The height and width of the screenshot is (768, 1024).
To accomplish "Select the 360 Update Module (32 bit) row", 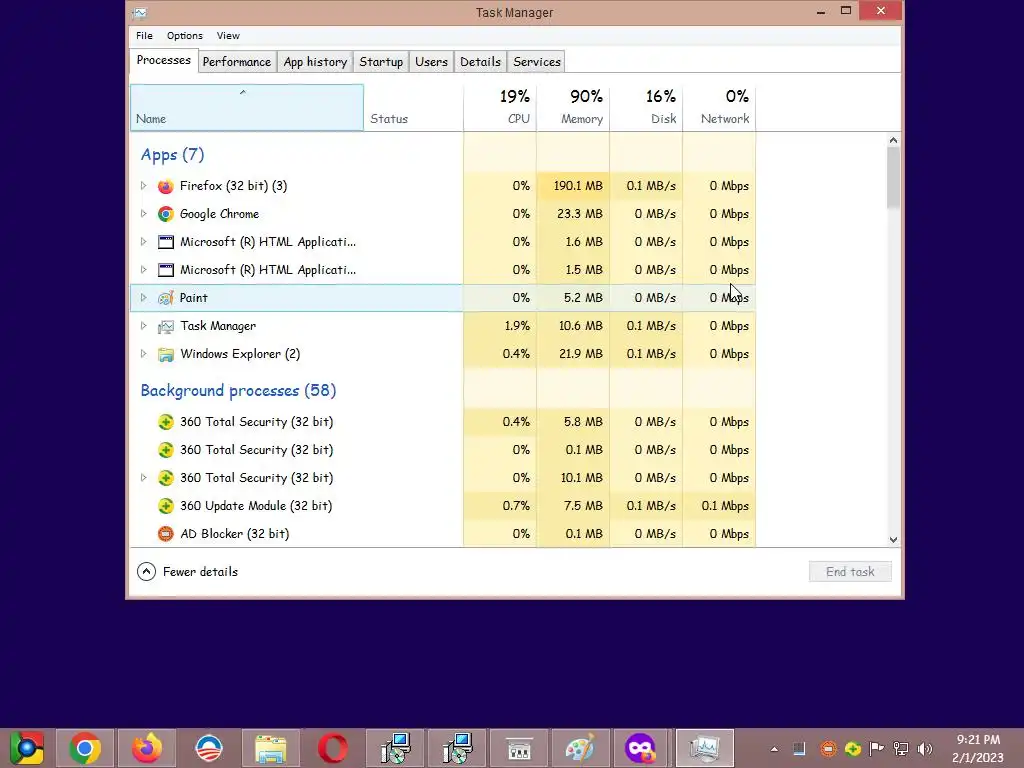I will point(443,506).
